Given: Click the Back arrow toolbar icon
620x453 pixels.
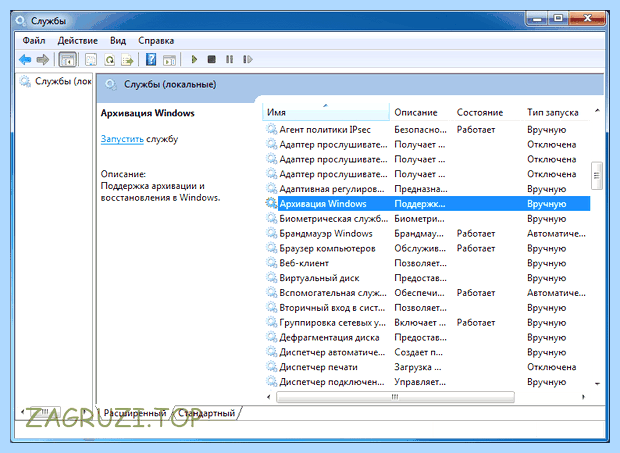Looking at the screenshot, I should (x=25, y=60).
